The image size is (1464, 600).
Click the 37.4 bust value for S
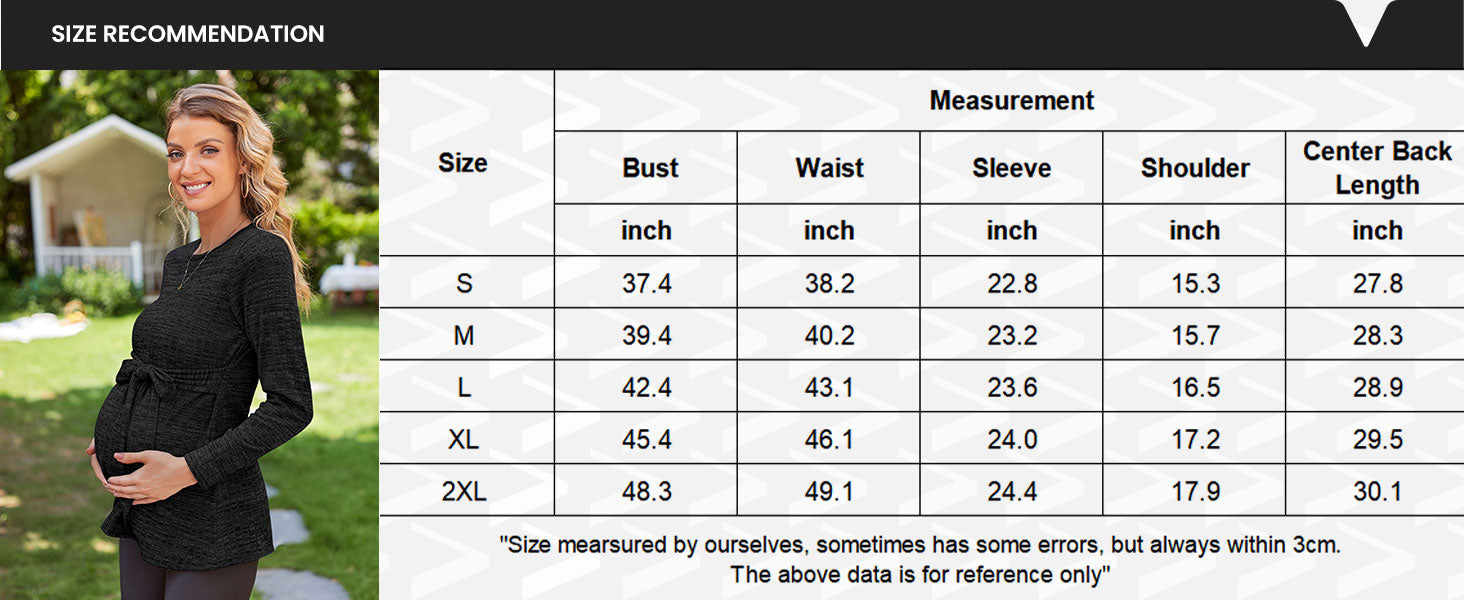click(x=647, y=283)
